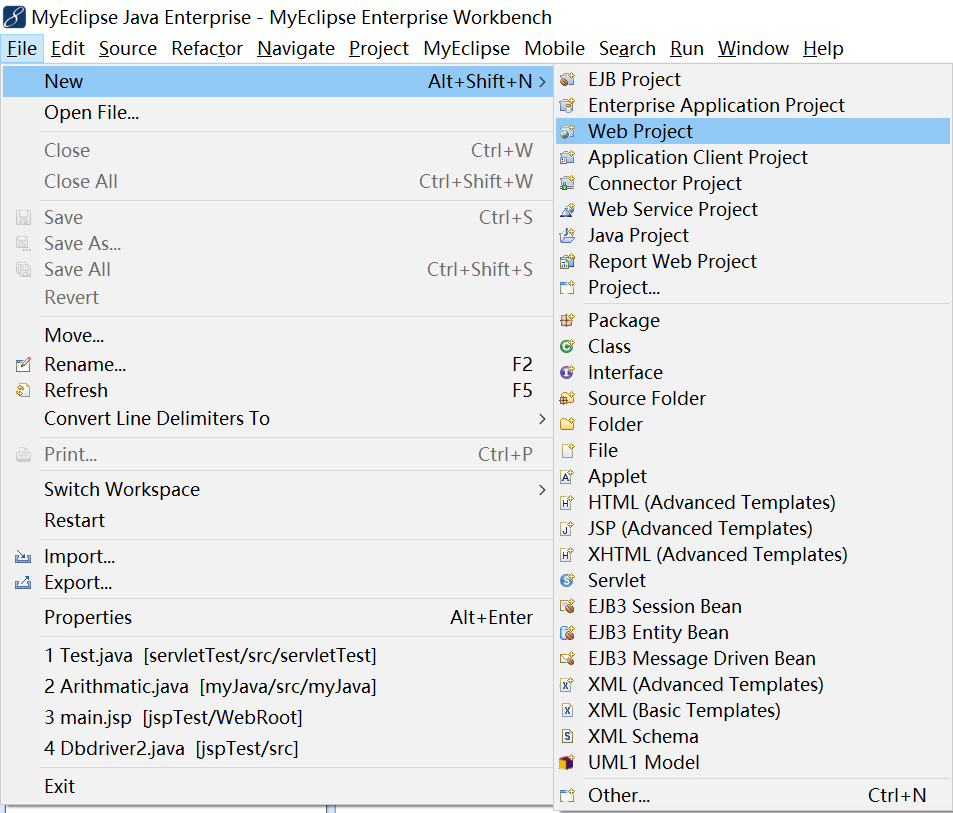
Task: Click the Report Web Project icon
Action: coord(567,261)
